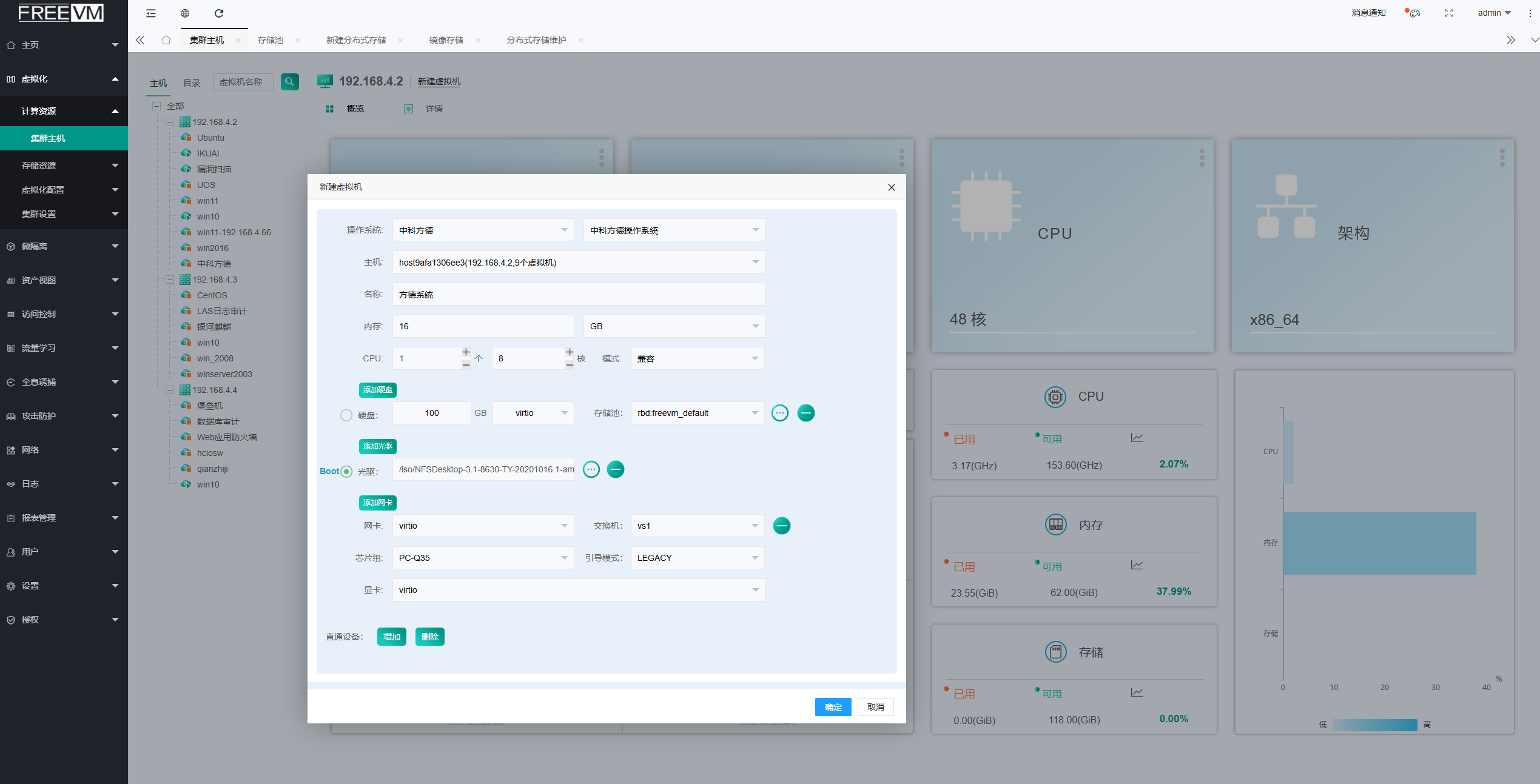The width and height of the screenshot is (1540, 784).
Task: Click the VM name field containing 方德系统
Action: [578, 295]
